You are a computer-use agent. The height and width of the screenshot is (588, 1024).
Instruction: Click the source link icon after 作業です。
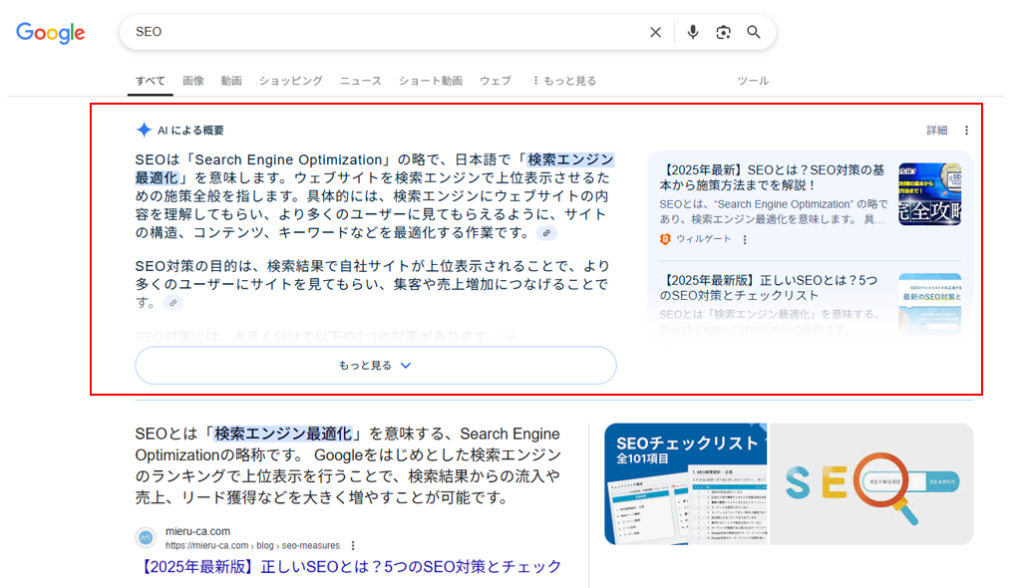[547, 233]
